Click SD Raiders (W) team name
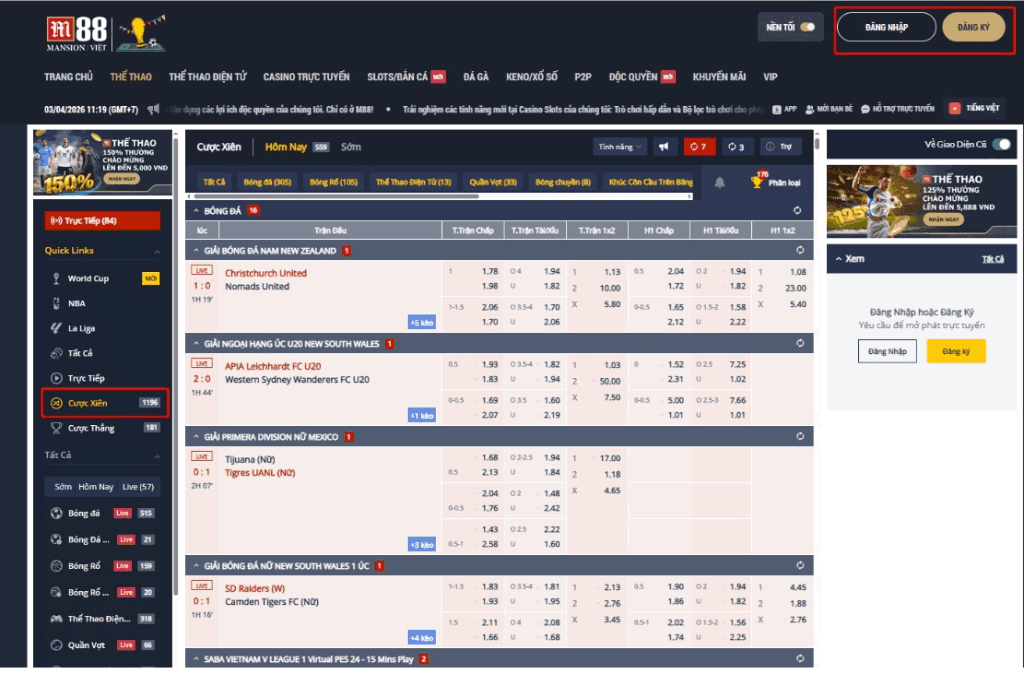The image size is (1024, 674). pos(255,588)
